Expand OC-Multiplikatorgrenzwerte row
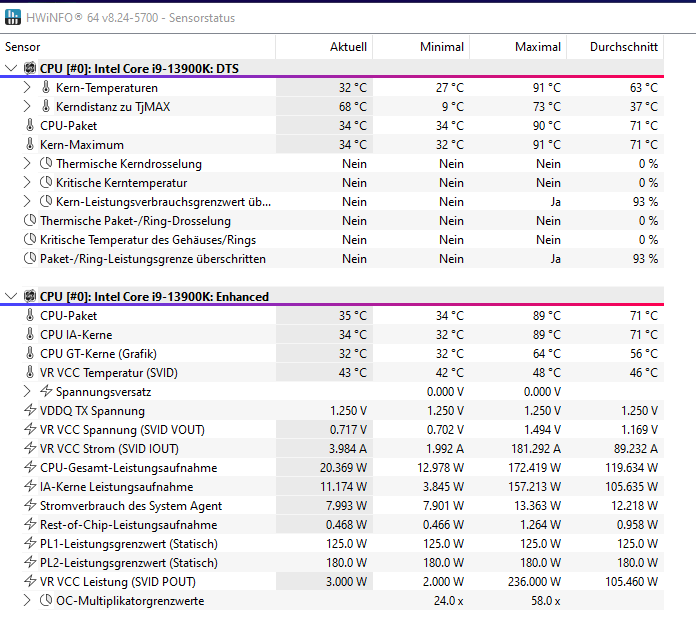The image size is (696, 628). click(x=27, y=600)
